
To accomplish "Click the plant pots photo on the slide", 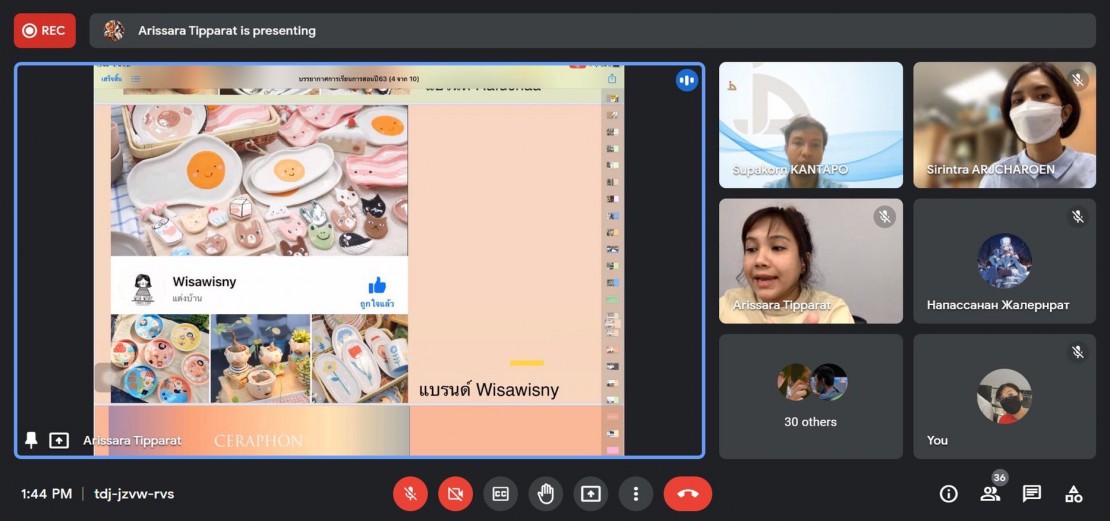I will point(261,359).
